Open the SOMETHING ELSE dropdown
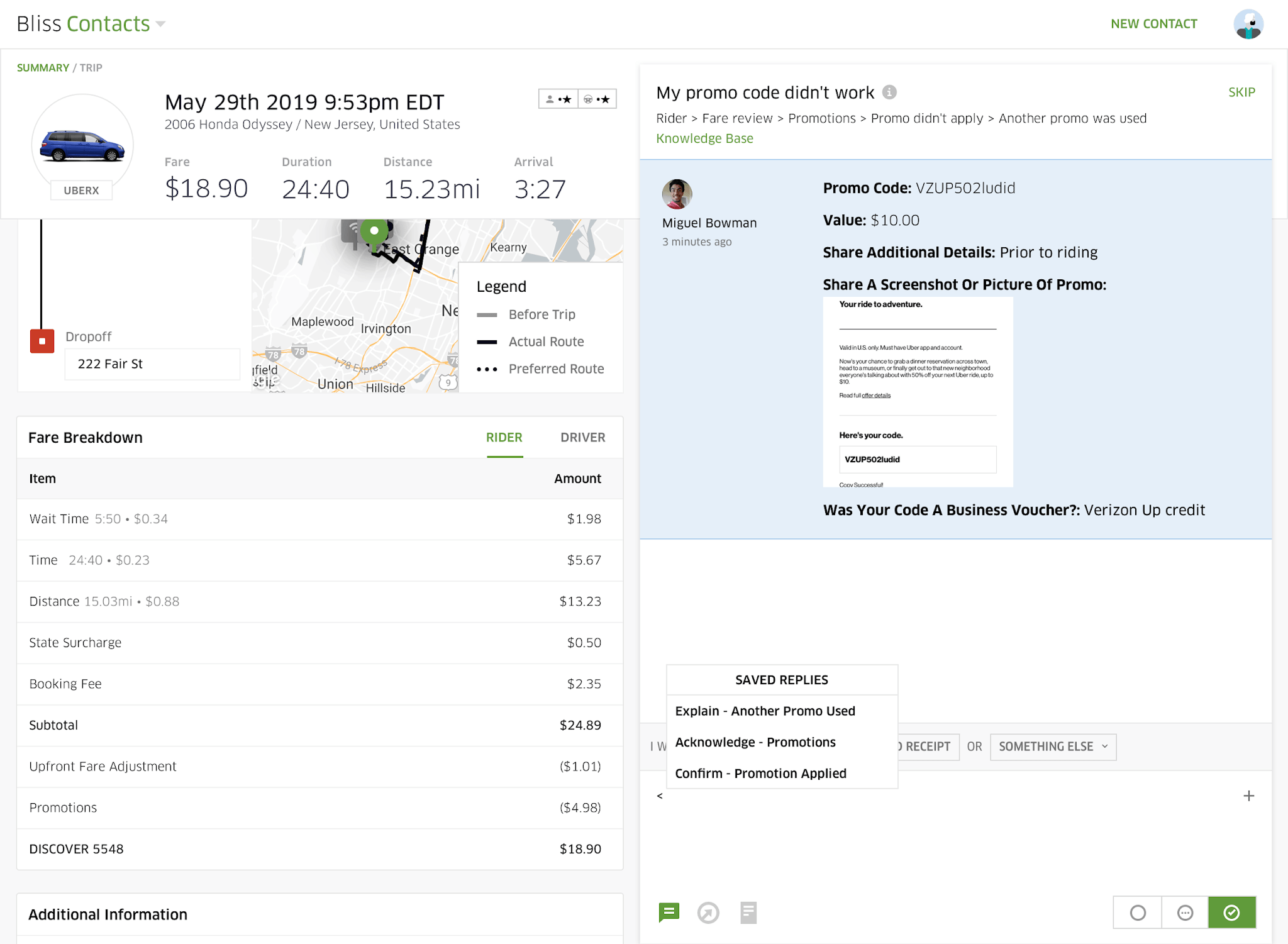The image size is (1288, 944). (x=1053, y=747)
